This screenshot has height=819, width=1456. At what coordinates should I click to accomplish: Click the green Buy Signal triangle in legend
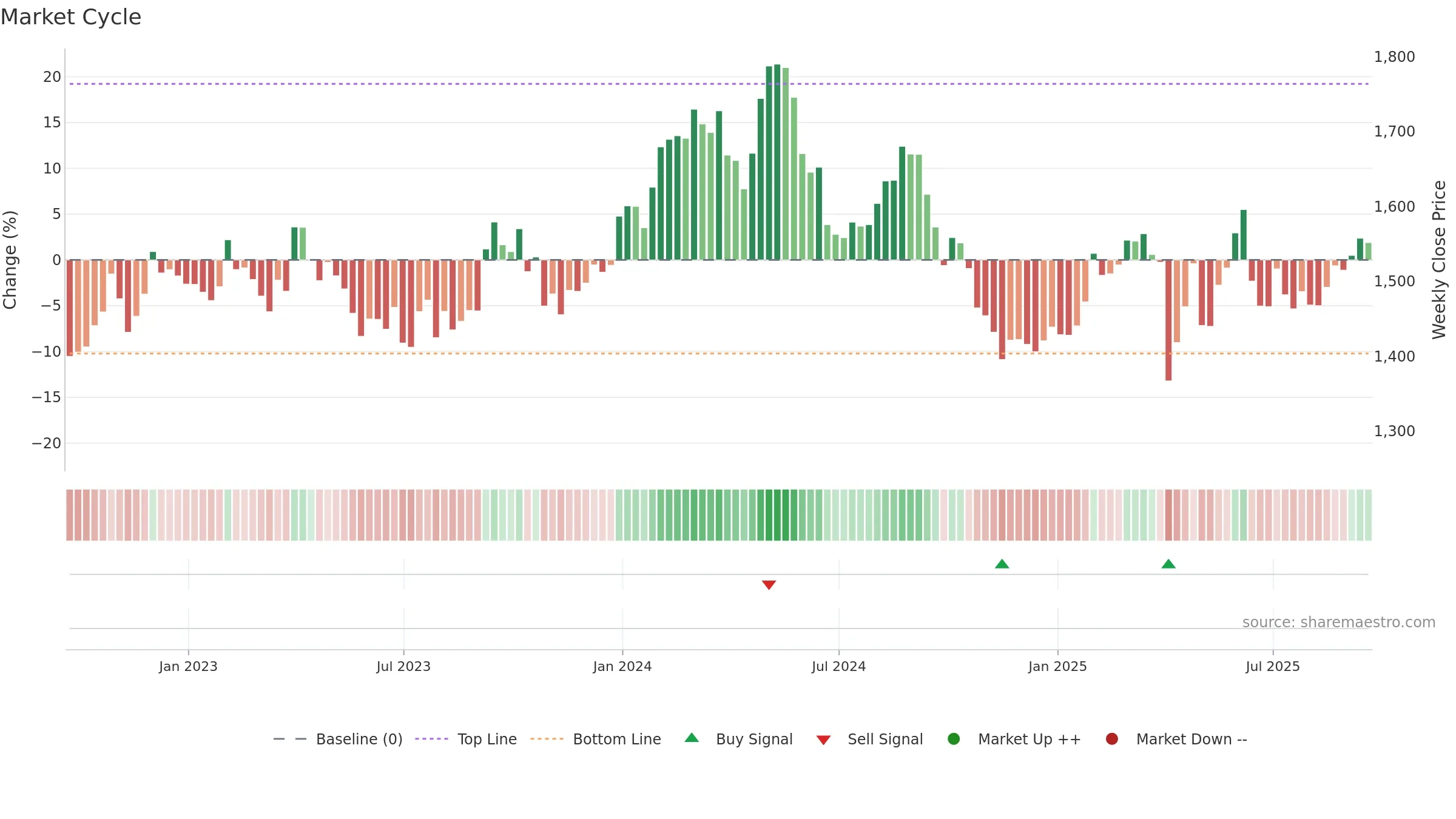coord(692,738)
